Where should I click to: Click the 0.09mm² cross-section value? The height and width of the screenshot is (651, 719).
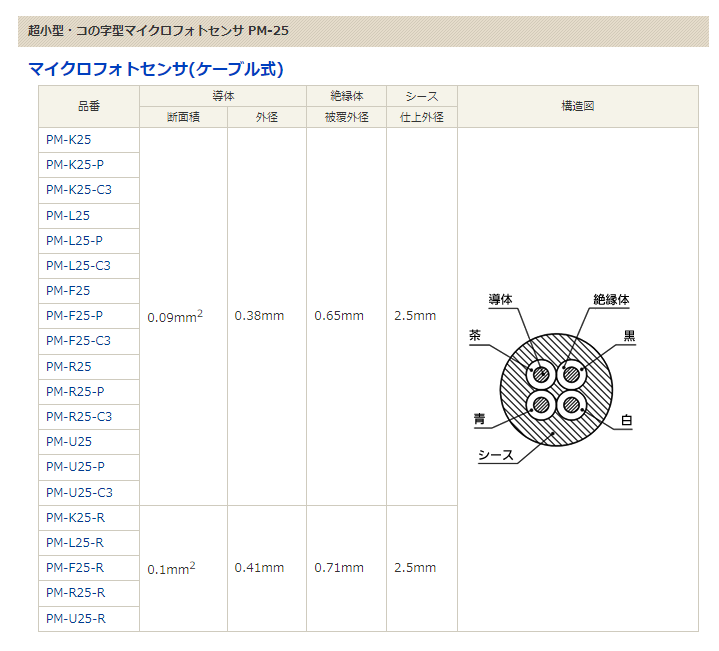click(175, 316)
